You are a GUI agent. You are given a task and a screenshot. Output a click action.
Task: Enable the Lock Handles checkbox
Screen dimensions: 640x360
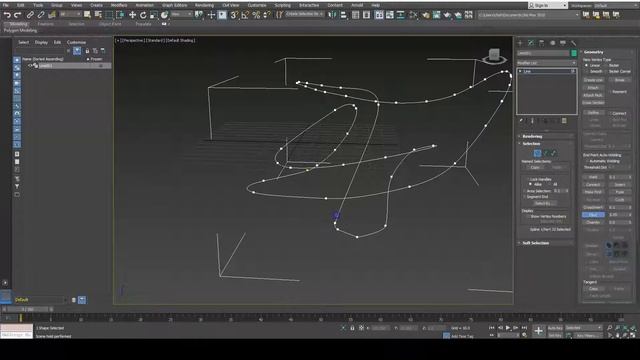click(527, 179)
